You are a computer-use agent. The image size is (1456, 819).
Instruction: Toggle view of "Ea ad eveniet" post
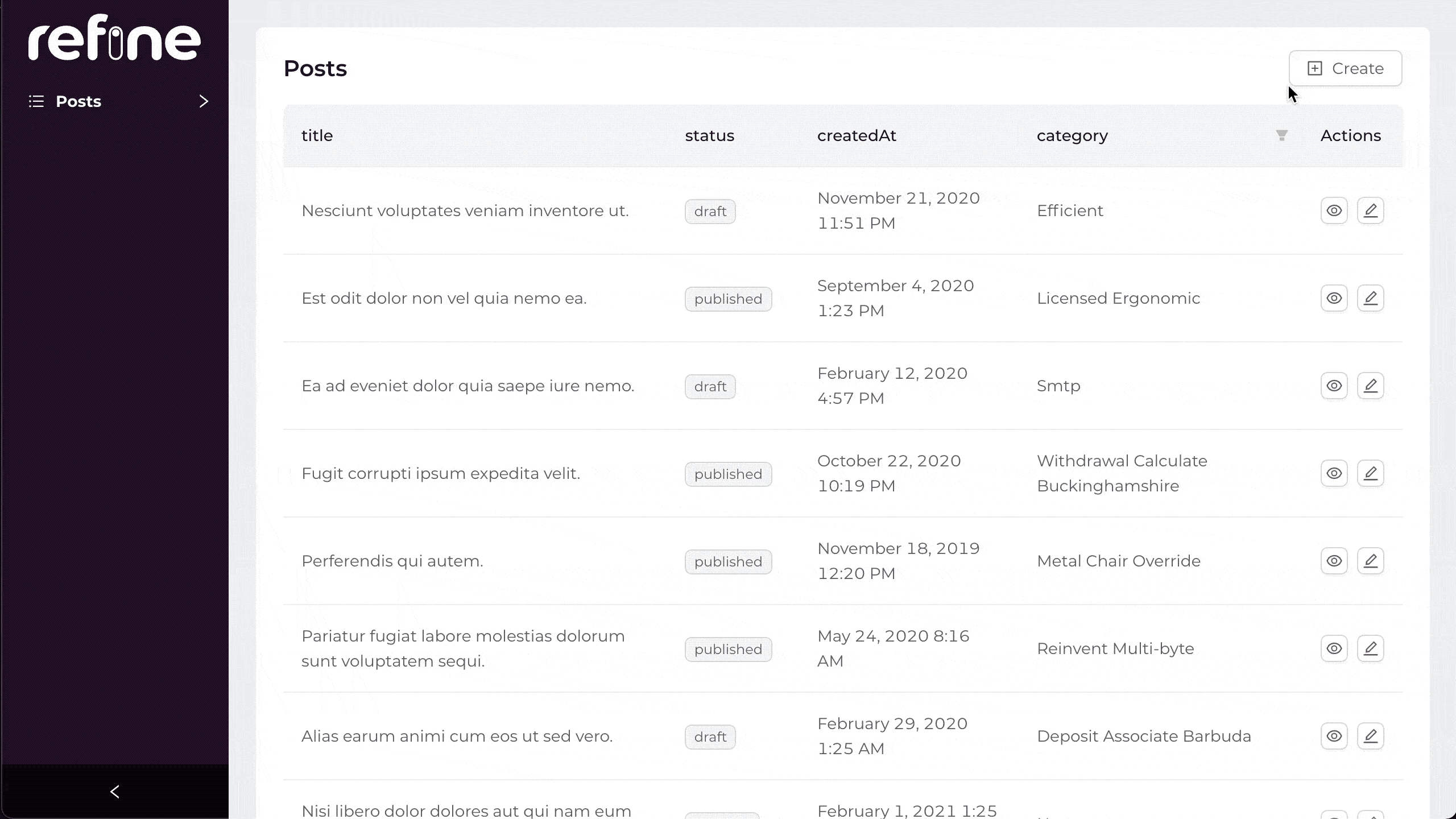[1334, 385]
